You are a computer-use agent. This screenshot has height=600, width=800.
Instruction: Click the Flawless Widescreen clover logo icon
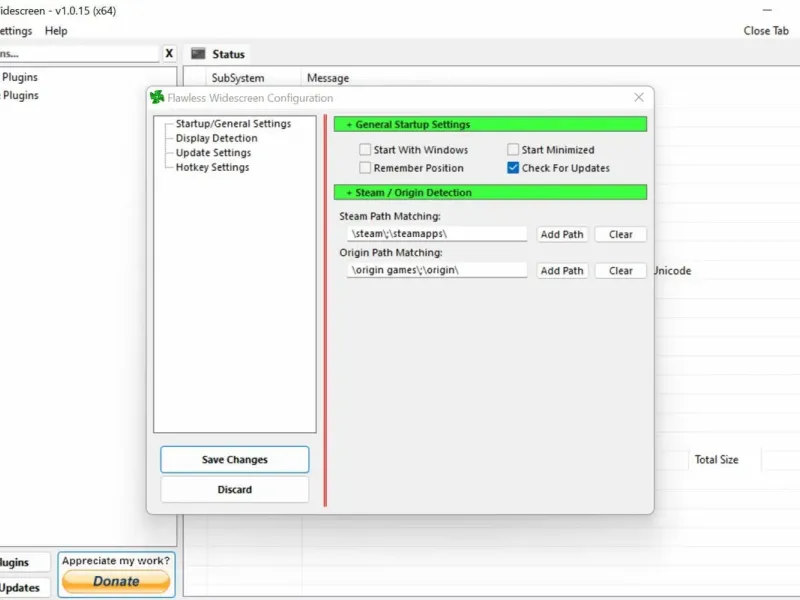pos(157,97)
